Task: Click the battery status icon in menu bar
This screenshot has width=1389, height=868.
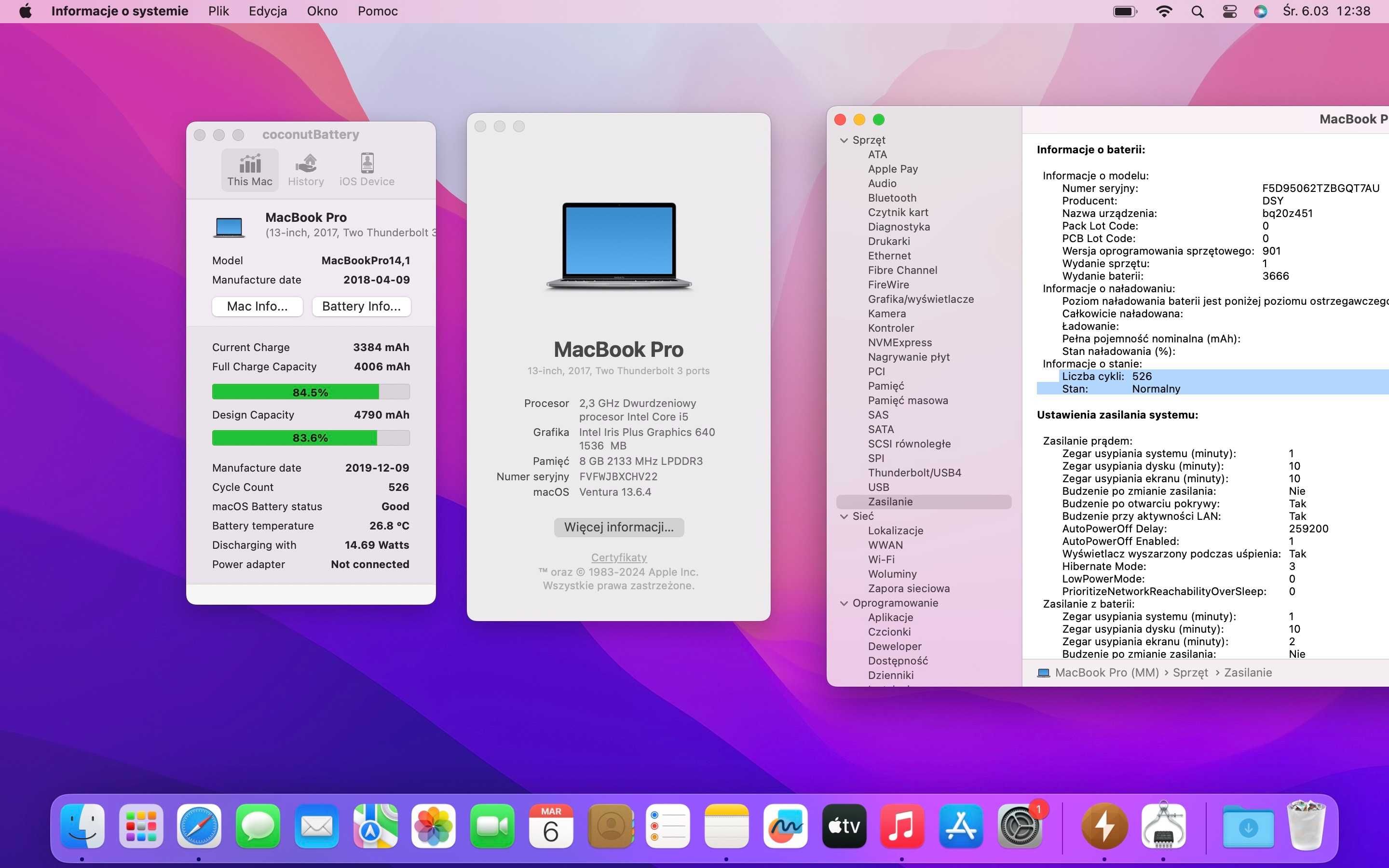Action: coord(1125,12)
